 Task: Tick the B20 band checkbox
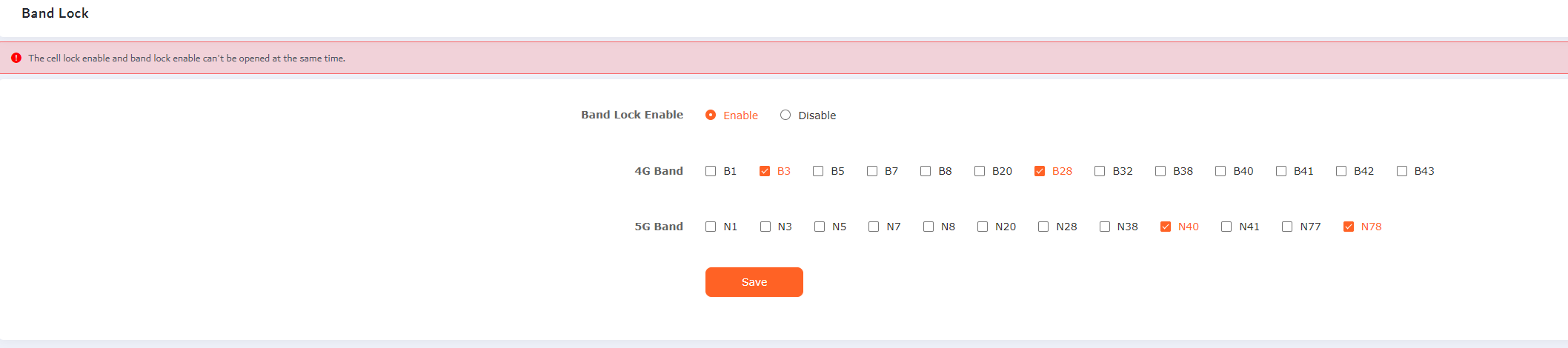coord(980,171)
